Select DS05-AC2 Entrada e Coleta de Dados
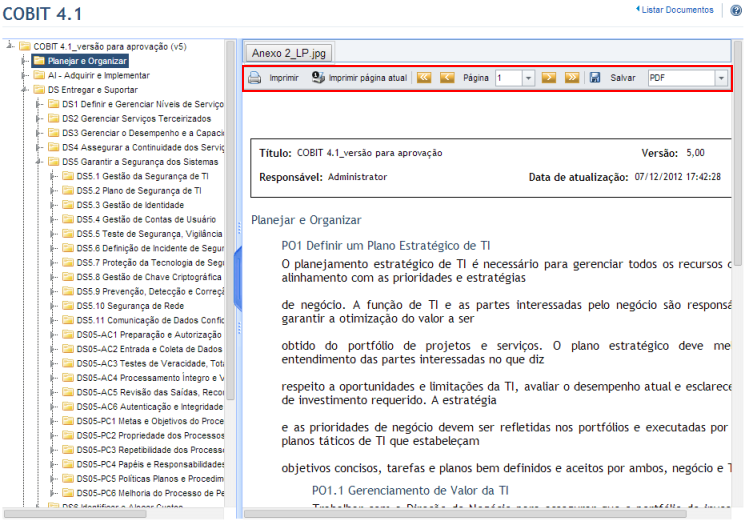This screenshot has height=521, width=745. coord(149,349)
